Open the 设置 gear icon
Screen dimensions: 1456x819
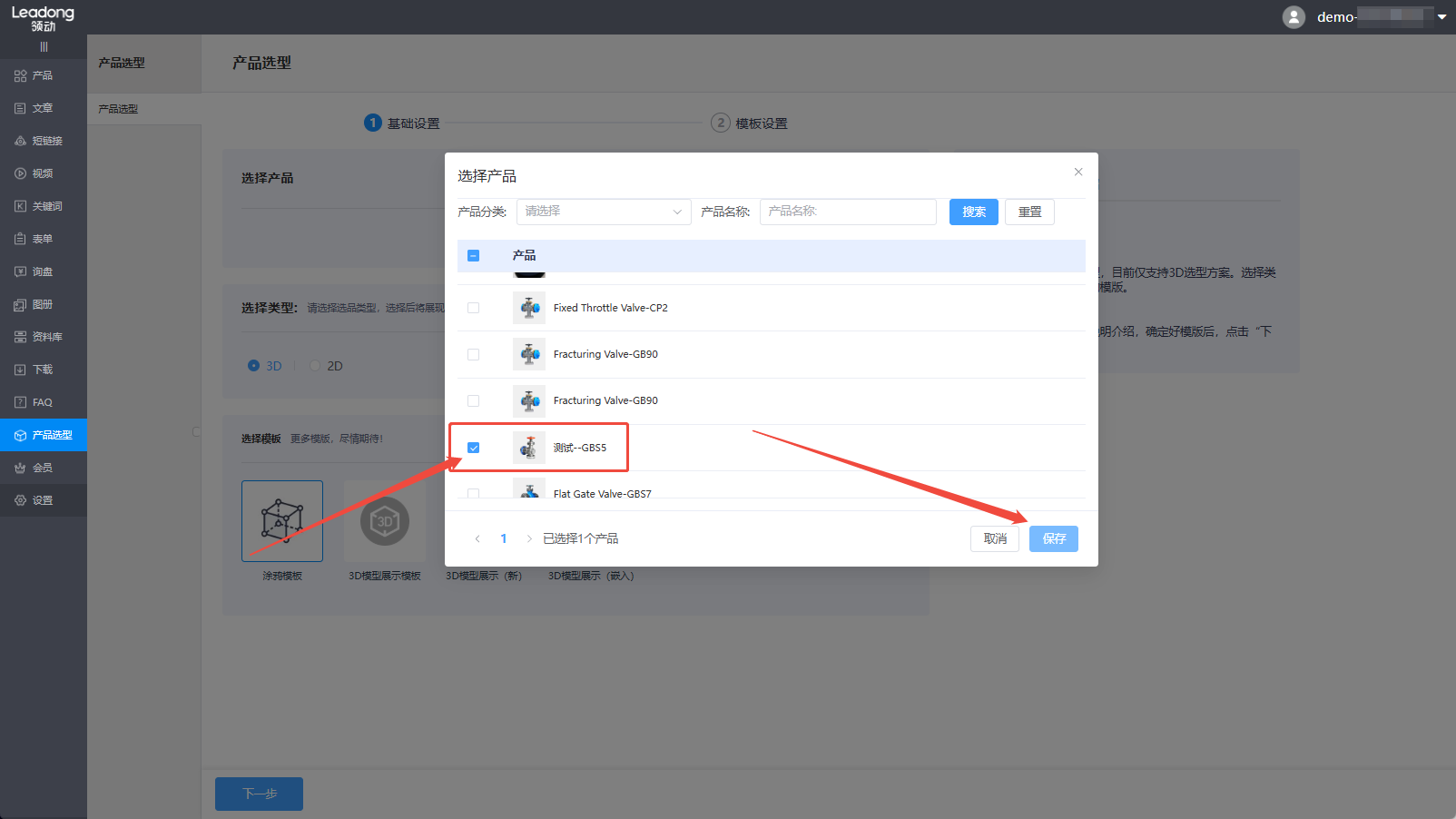tap(20, 500)
